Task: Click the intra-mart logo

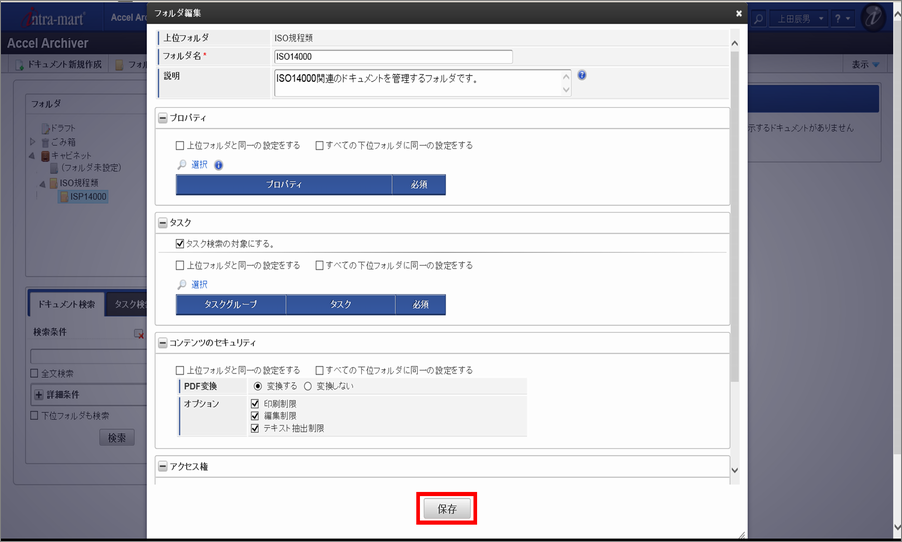Action: (x=53, y=18)
